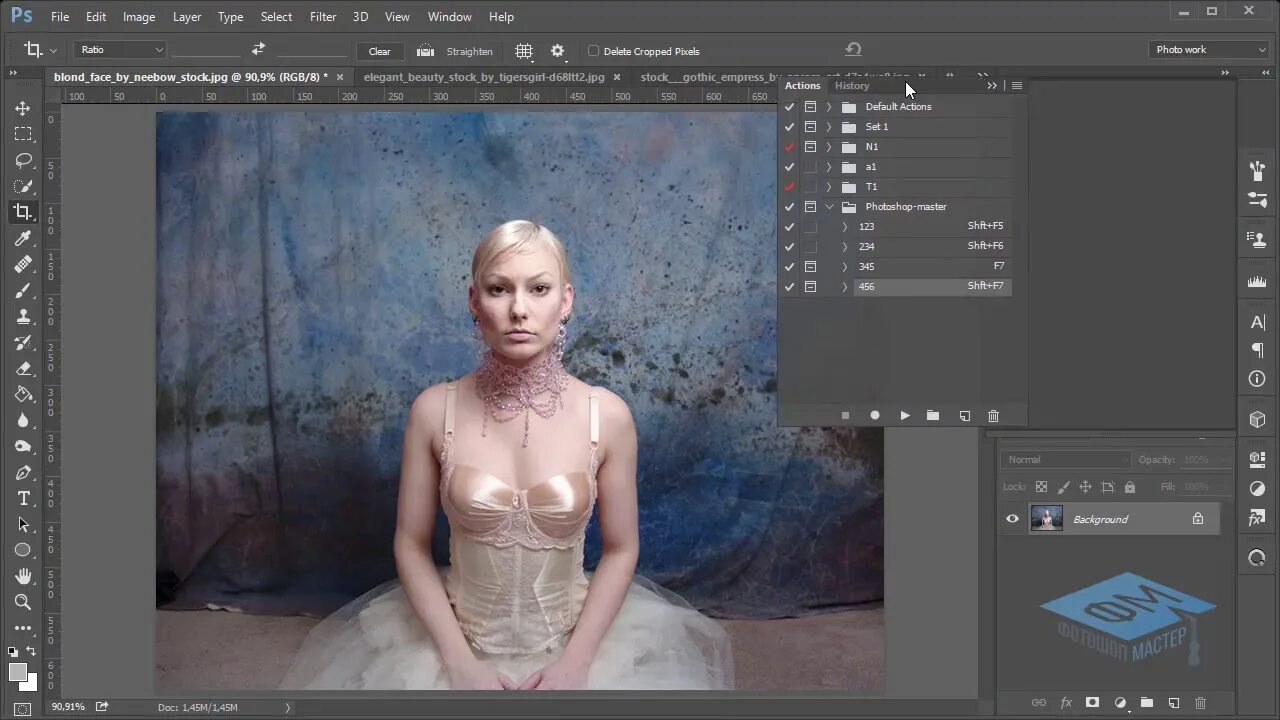Select the Crop tool in left toolbar

coord(22,212)
